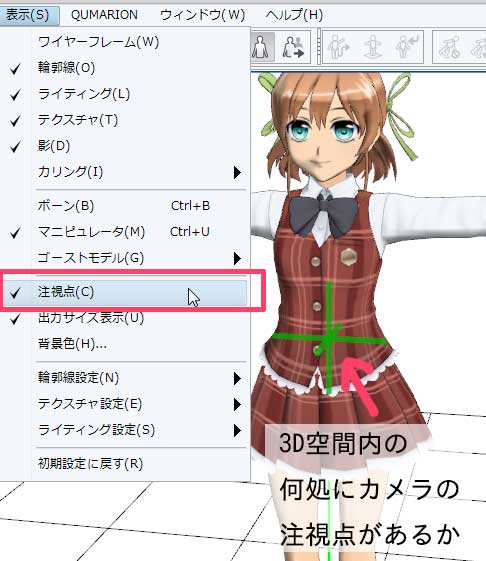The height and width of the screenshot is (561, 486).
Task: Uncheck the 輪郭線(O) display option
Action: (x=123, y=68)
